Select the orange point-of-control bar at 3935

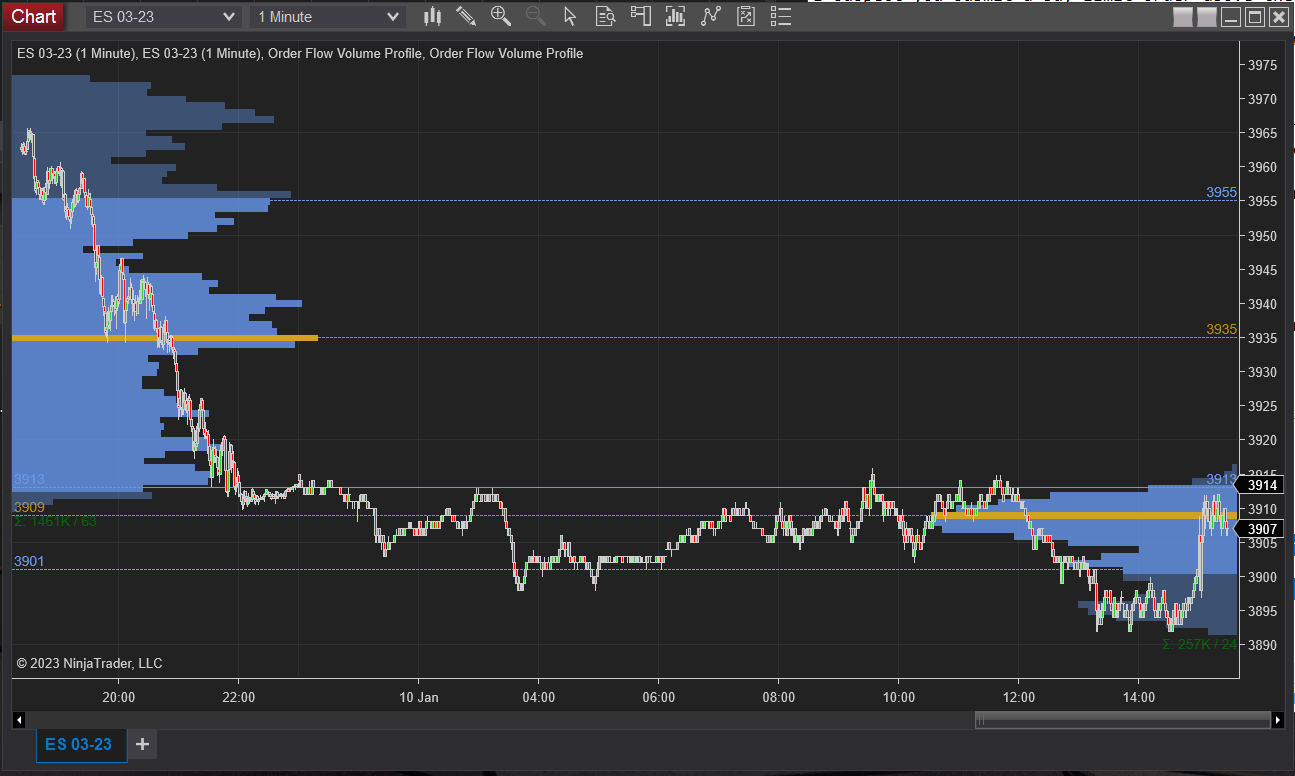(x=165, y=338)
